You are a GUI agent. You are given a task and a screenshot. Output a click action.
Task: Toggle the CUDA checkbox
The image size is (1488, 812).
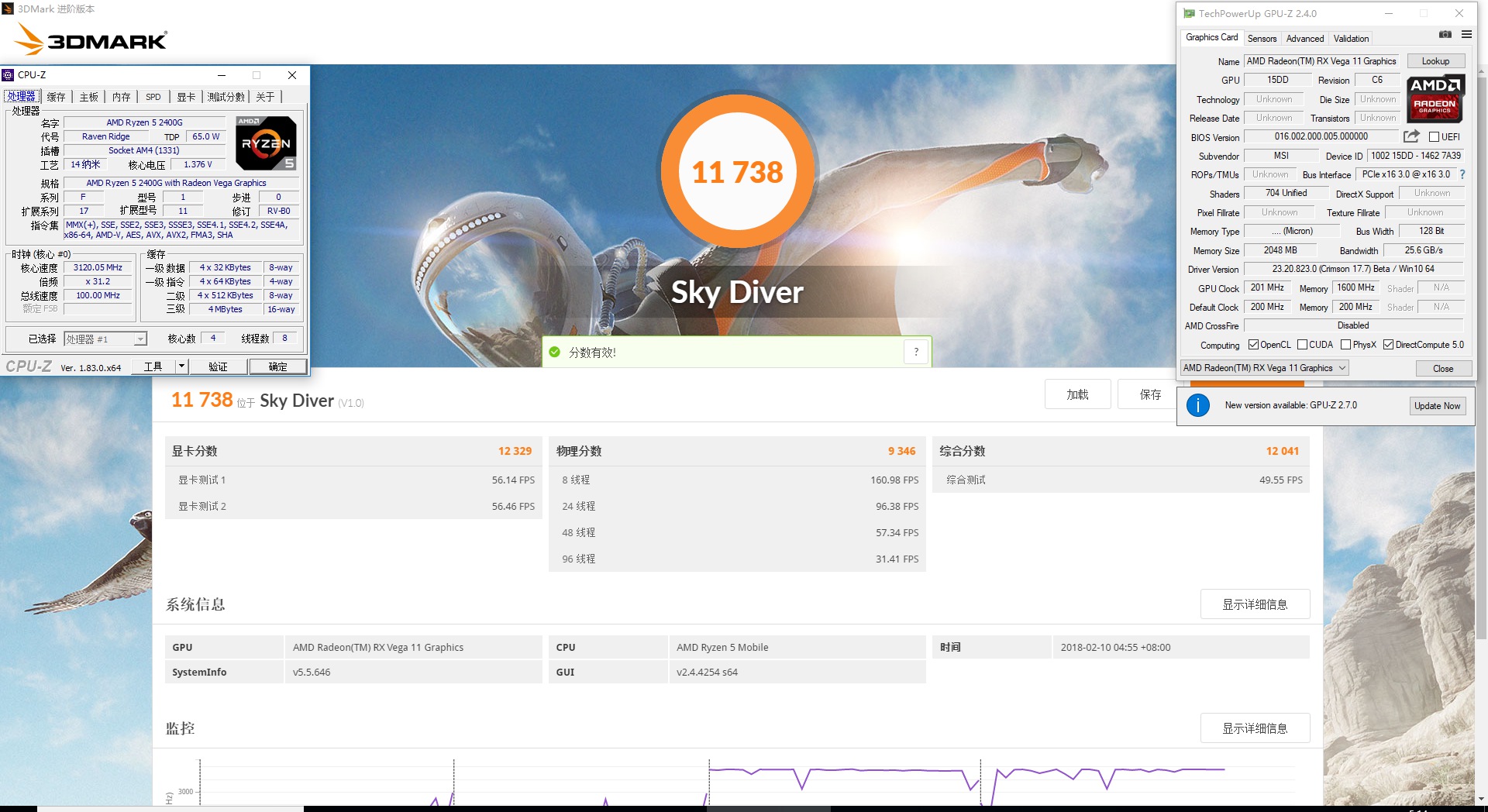[x=1302, y=345]
